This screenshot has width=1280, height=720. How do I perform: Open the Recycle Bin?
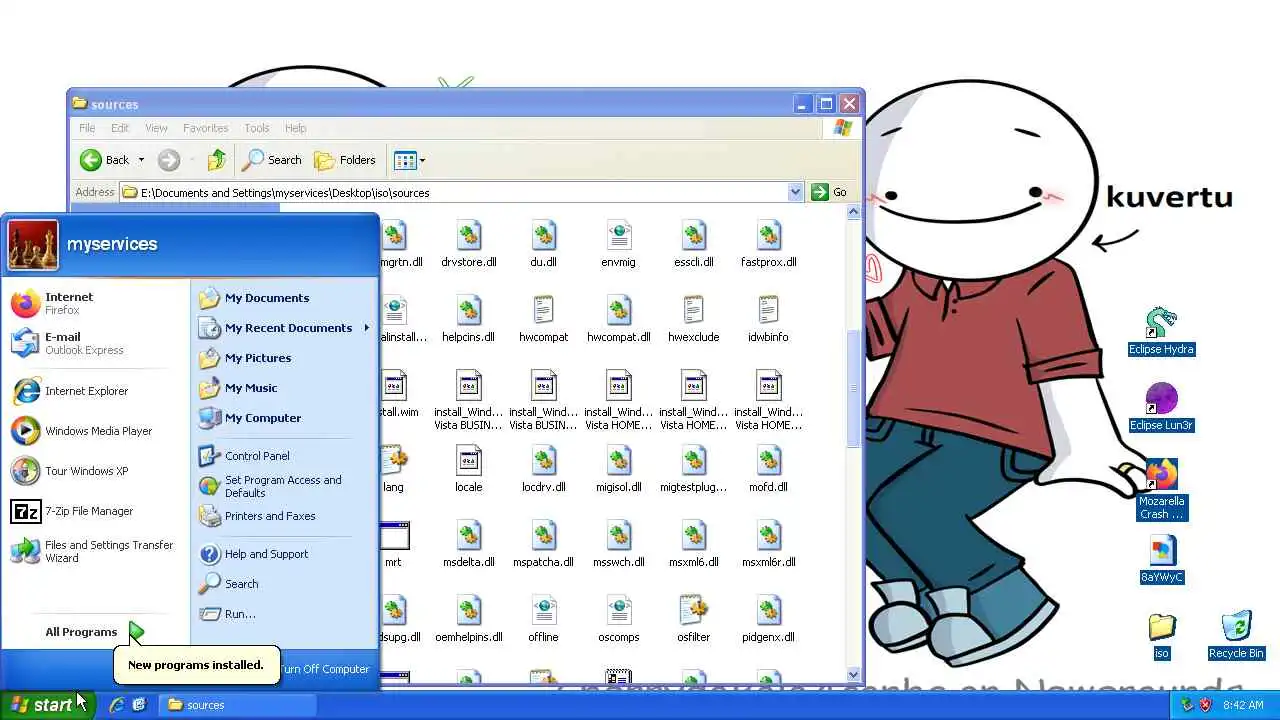click(x=1236, y=636)
